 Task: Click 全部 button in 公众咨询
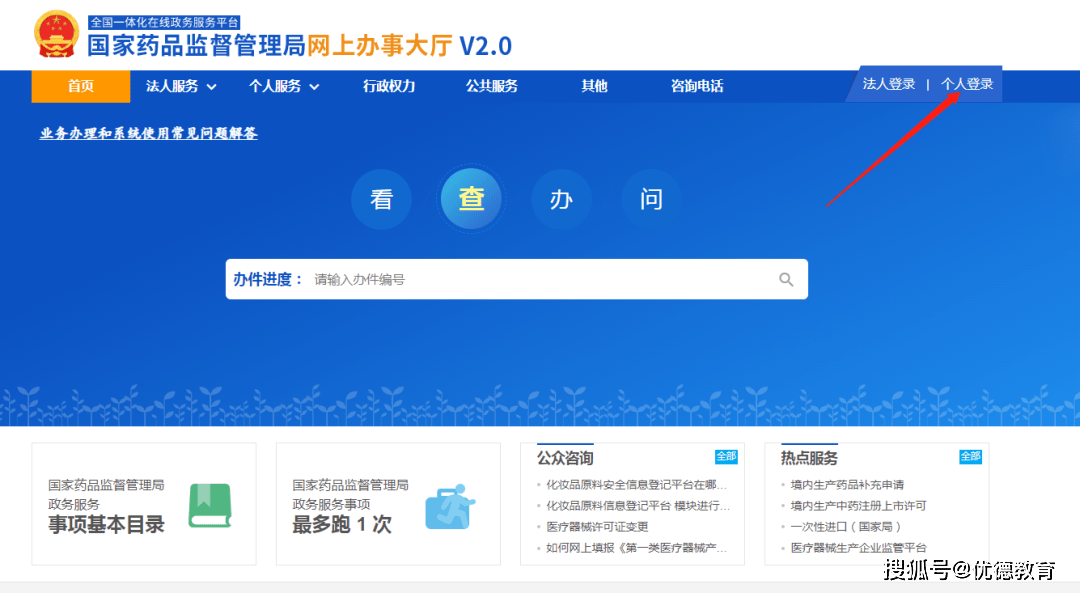click(x=726, y=457)
